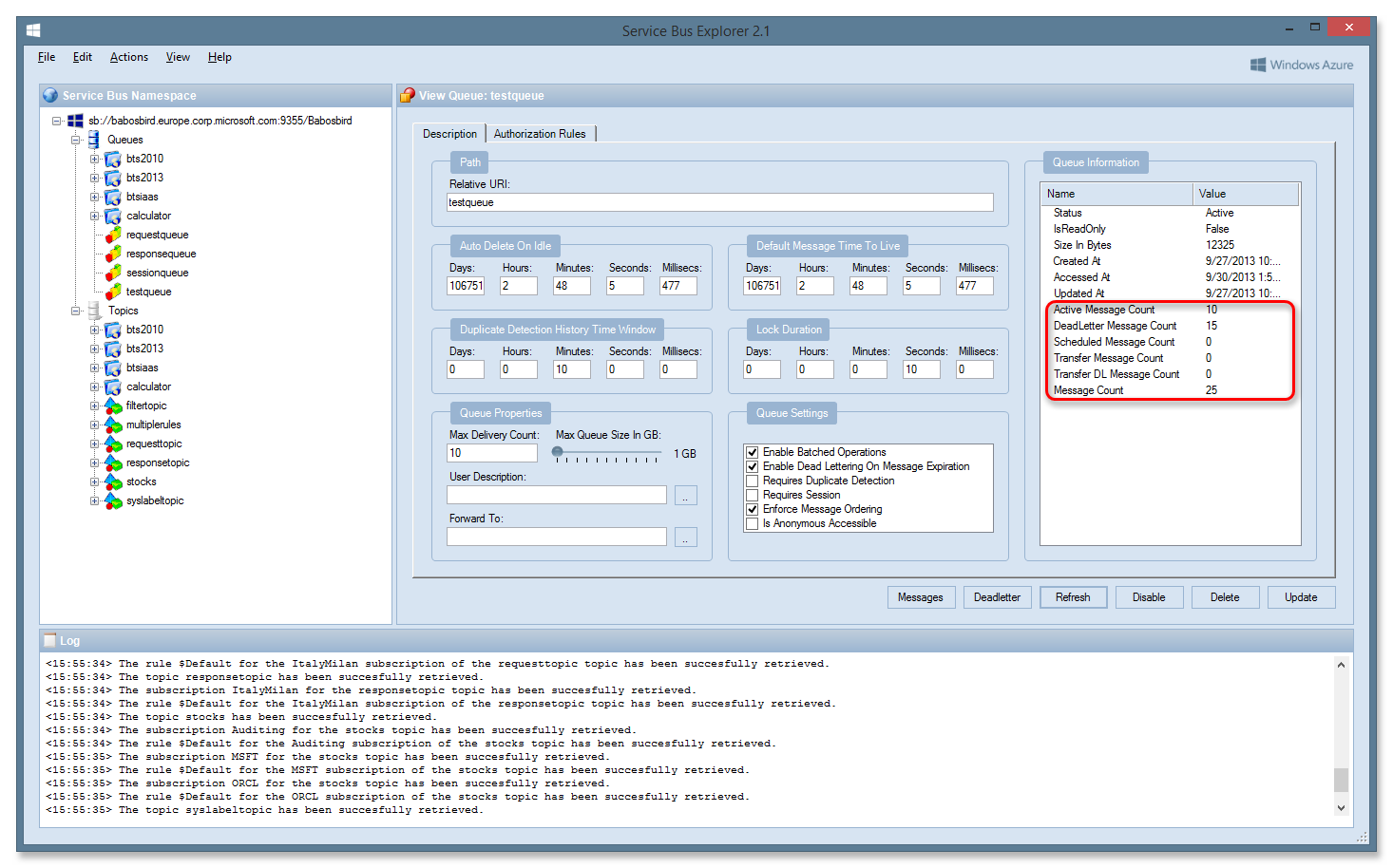1393x868 pixels.
Task: Click the Delete button
Action: click(1225, 597)
